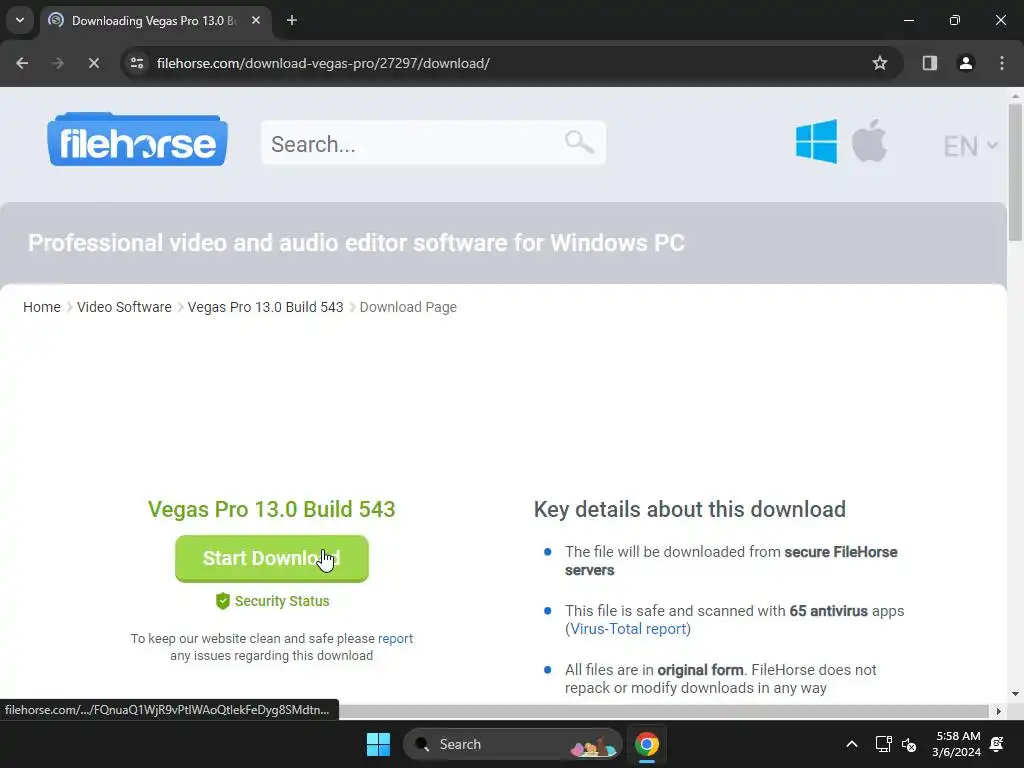Click the FileHorse logo

[x=137, y=140]
